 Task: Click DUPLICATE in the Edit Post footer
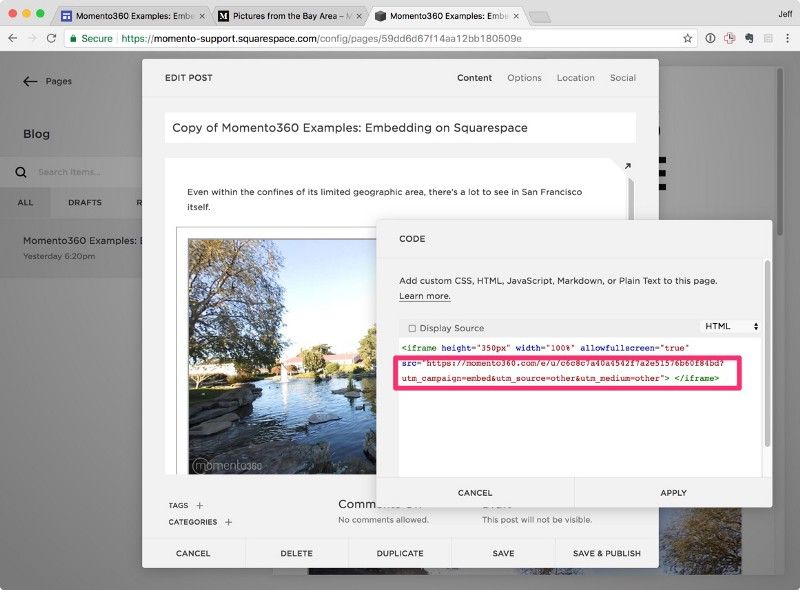click(x=400, y=553)
